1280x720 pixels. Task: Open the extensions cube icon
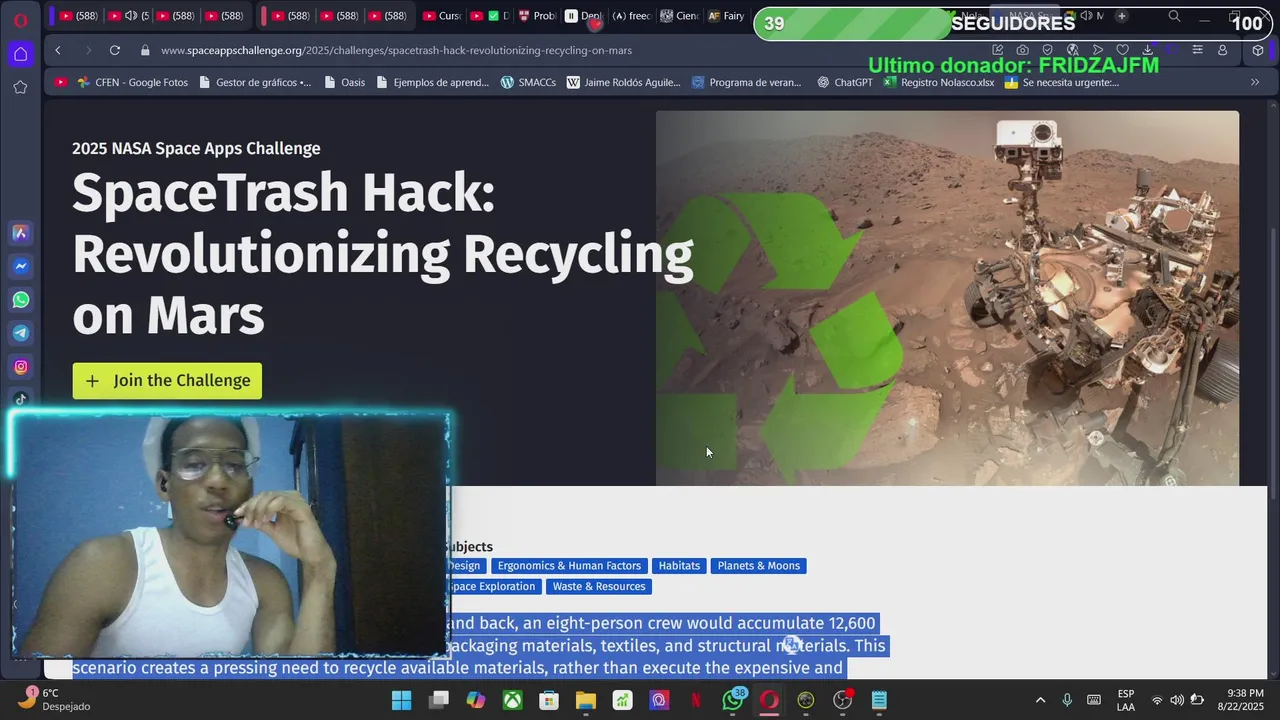click(x=1258, y=50)
